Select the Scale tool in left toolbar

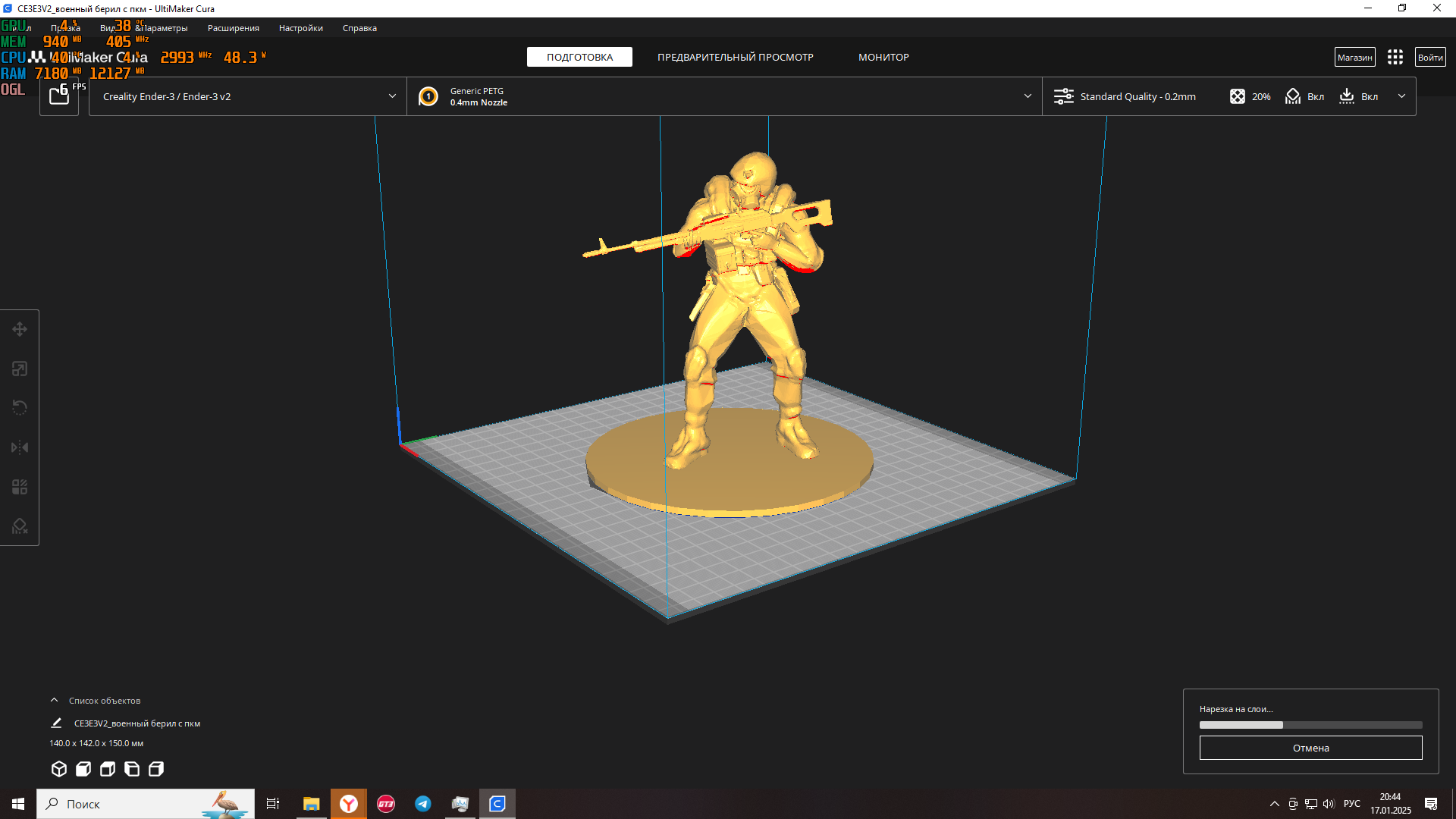[20, 369]
